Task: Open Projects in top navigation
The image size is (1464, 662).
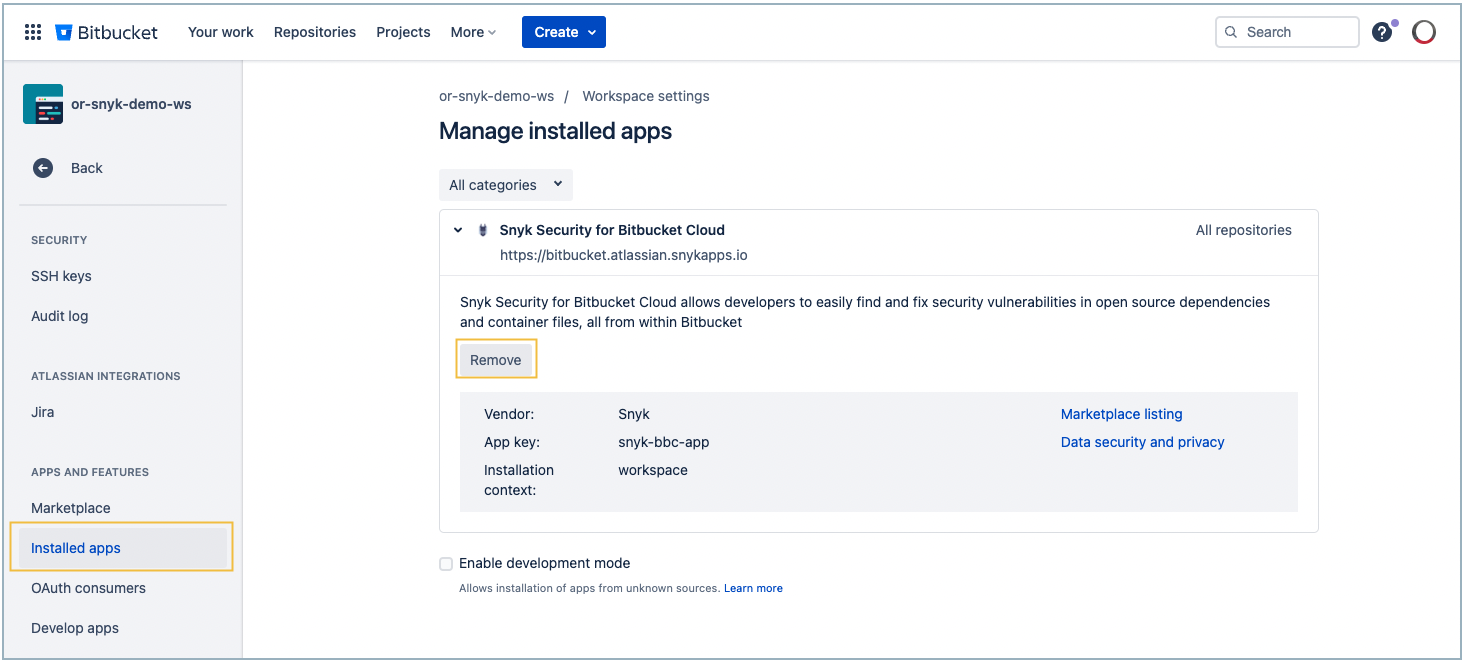Action: tap(403, 32)
